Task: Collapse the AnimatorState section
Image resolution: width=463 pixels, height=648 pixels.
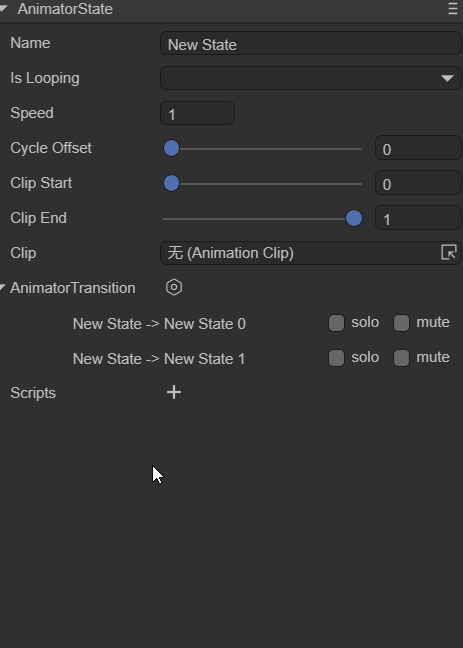Action: pos(4,8)
